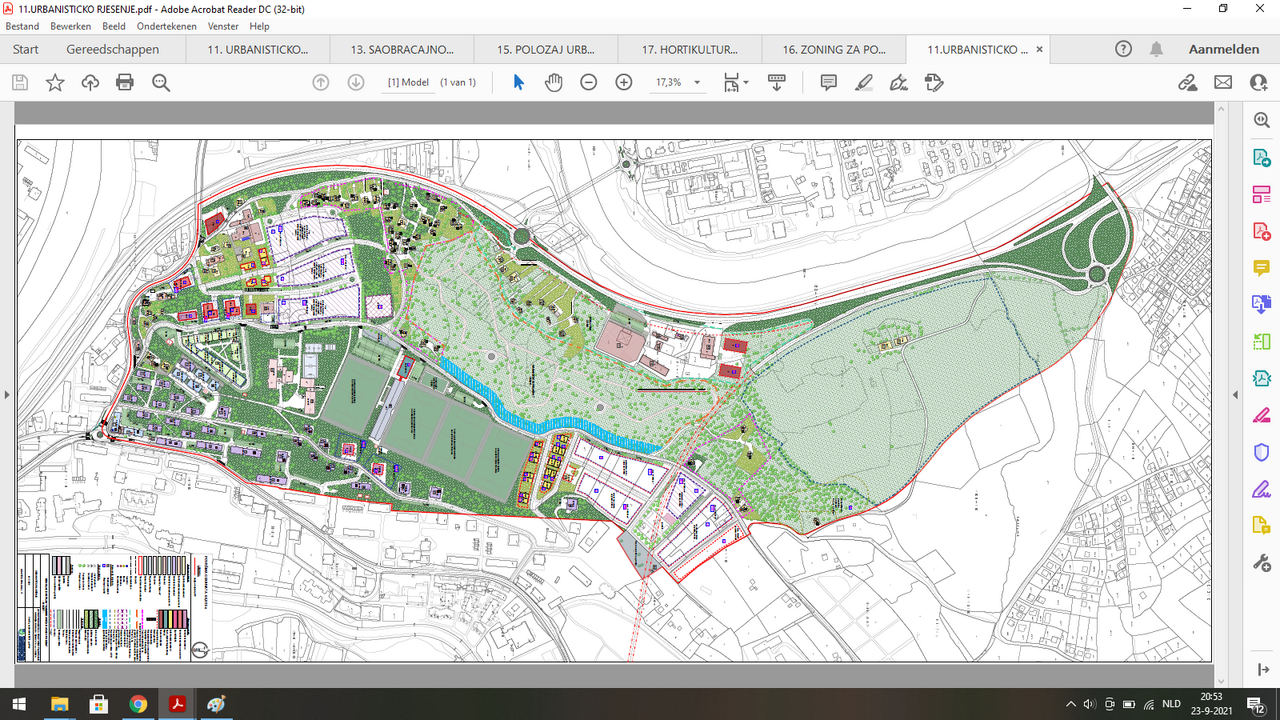This screenshot has width=1280, height=720.
Task: Open the 15. POLOZAJ URB document tab
Action: coord(546,49)
